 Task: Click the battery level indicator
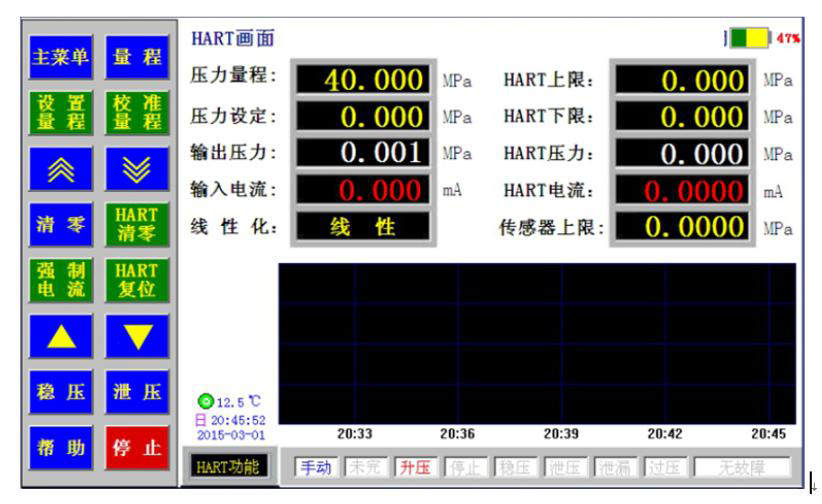tap(749, 38)
